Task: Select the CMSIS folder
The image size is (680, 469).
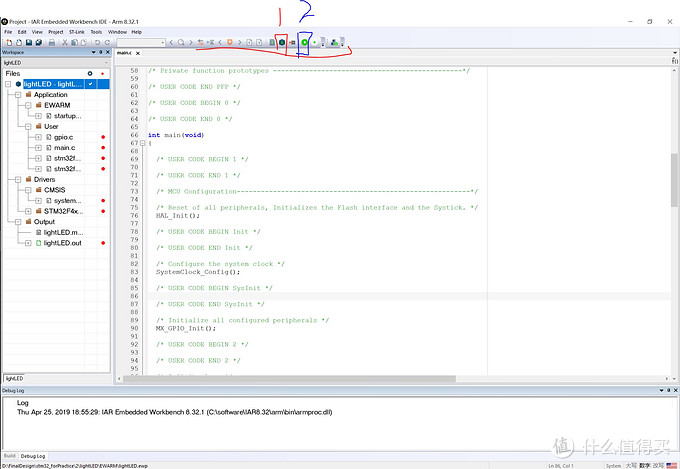Action: tap(55, 190)
